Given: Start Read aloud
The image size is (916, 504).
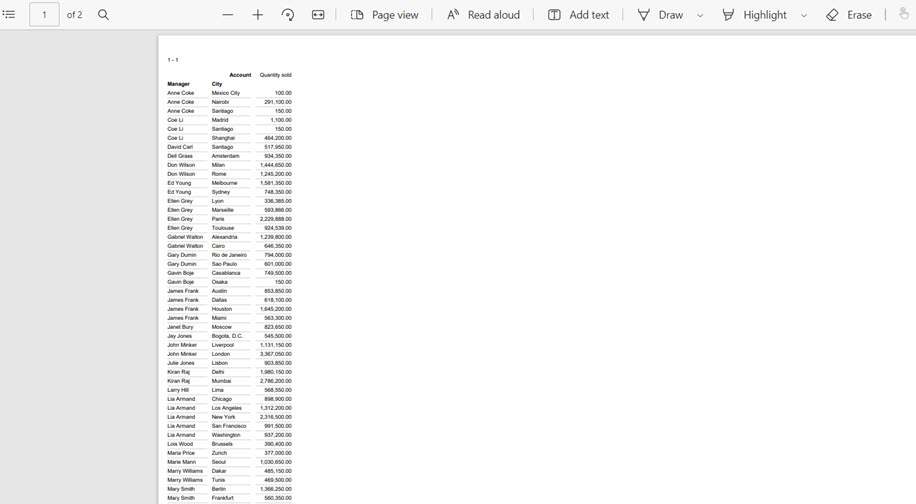Looking at the screenshot, I should pos(483,15).
